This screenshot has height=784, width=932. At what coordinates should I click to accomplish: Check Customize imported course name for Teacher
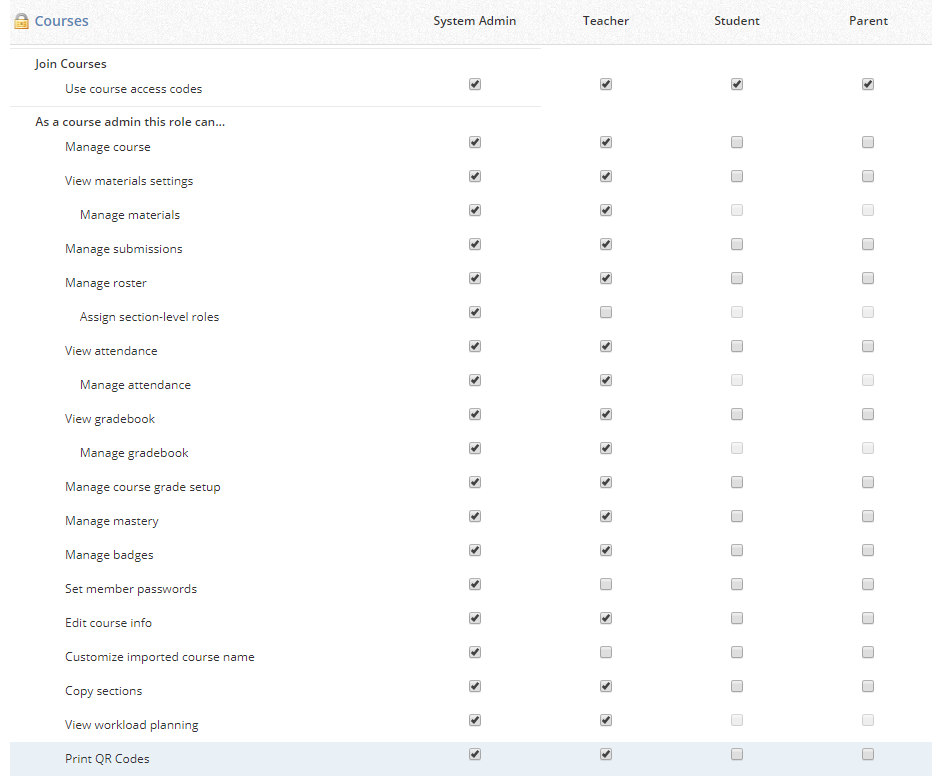(606, 653)
